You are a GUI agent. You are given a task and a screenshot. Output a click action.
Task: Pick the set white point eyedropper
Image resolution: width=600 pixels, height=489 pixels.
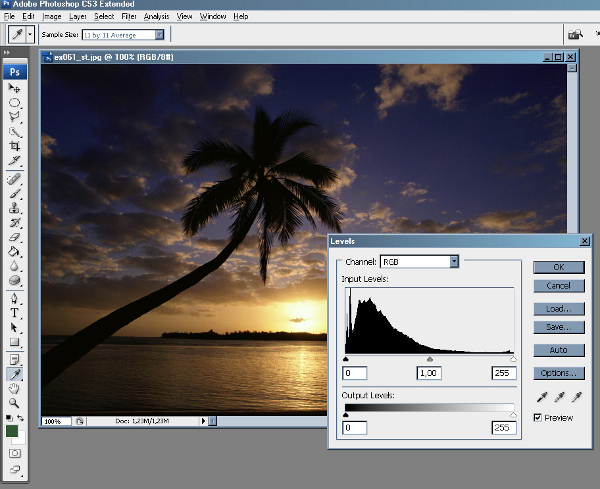(576, 398)
